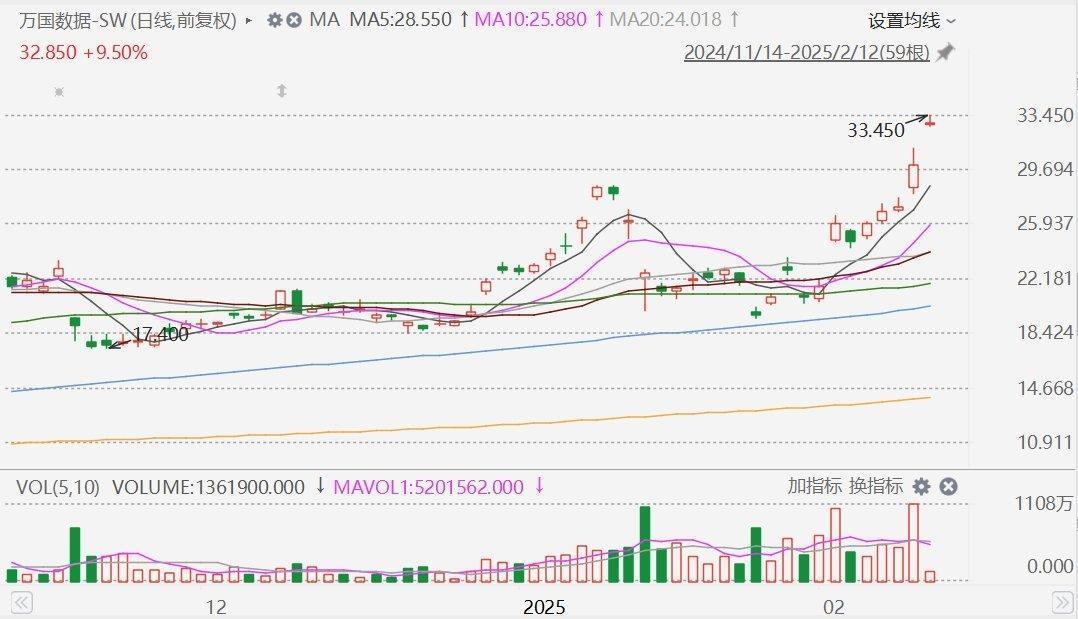Open volume indicator settings gear

coord(921,487)
